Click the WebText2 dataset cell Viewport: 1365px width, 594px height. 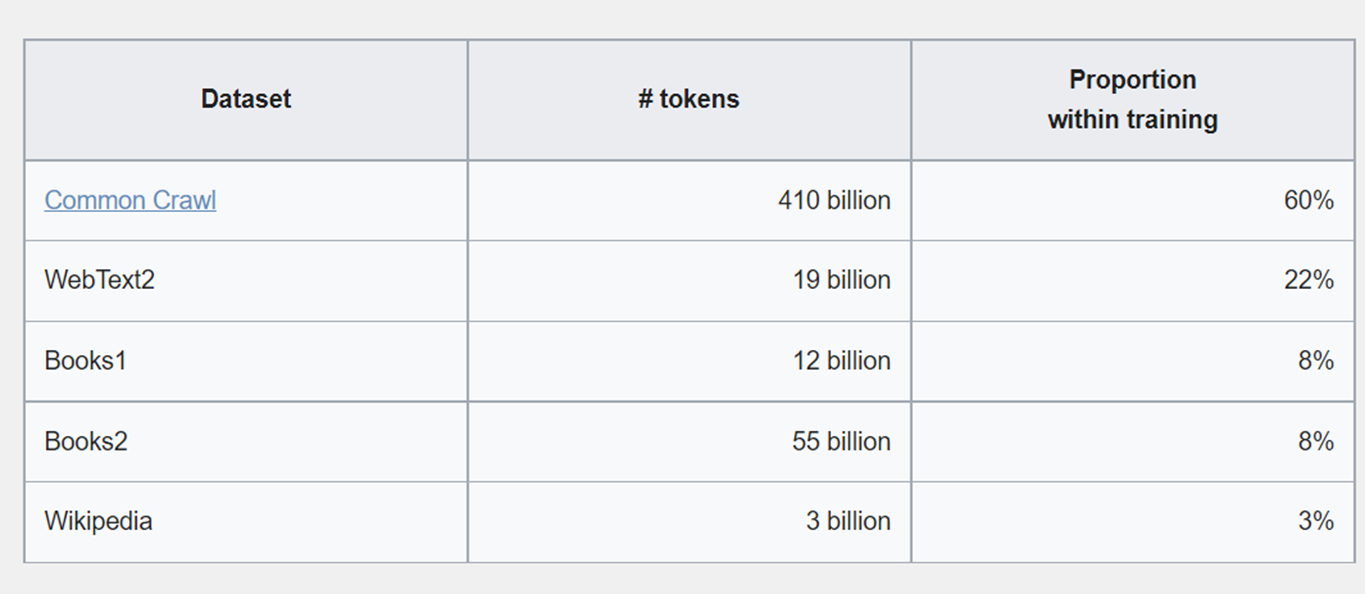click(246, 280)
